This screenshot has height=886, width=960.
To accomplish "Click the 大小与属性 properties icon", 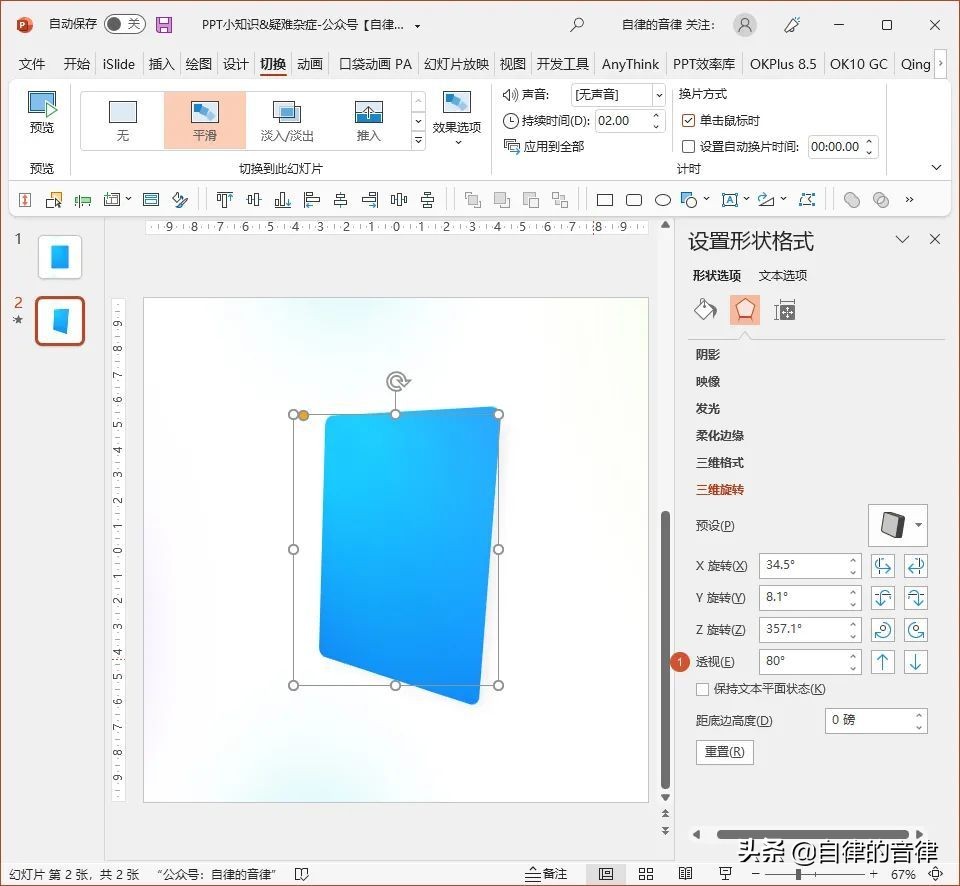I will point(784,310).
